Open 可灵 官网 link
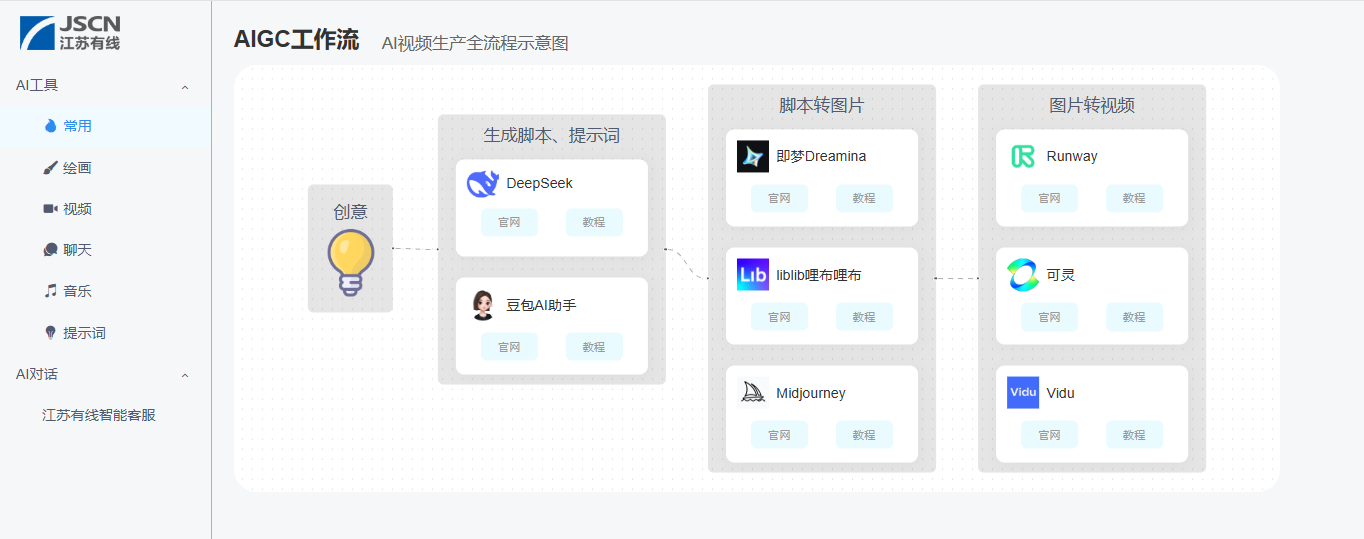This screenshot has height=539, width=1364. pos(1049,317)
